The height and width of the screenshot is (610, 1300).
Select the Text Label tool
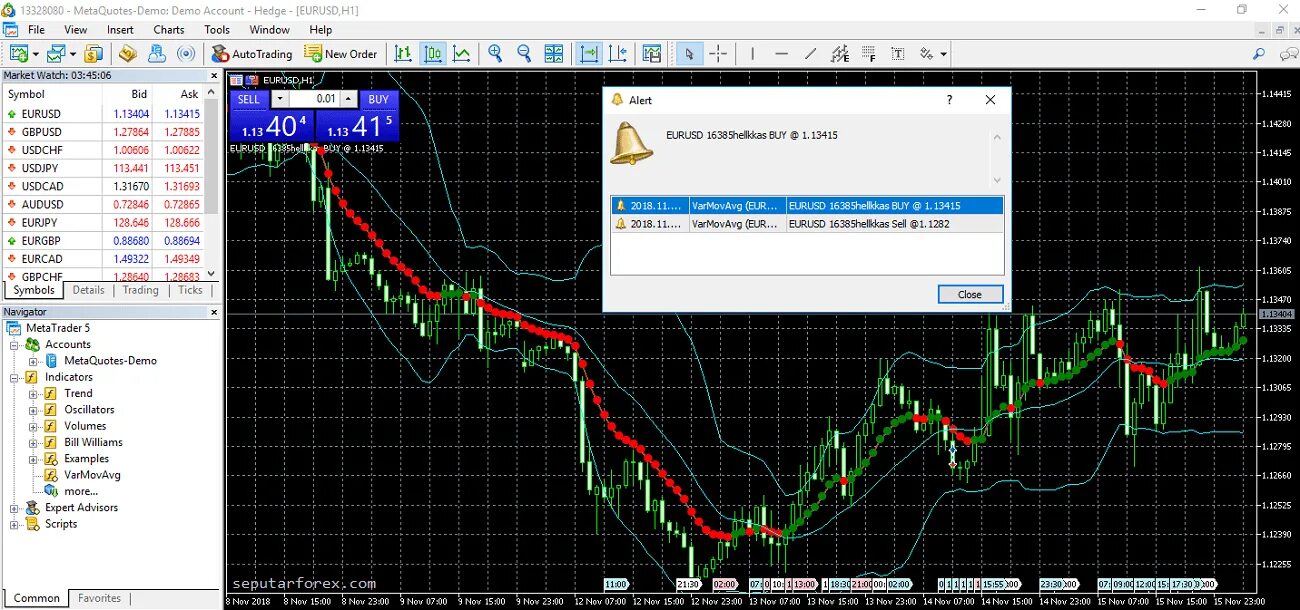pyautogui.click(x=898, y=54)
